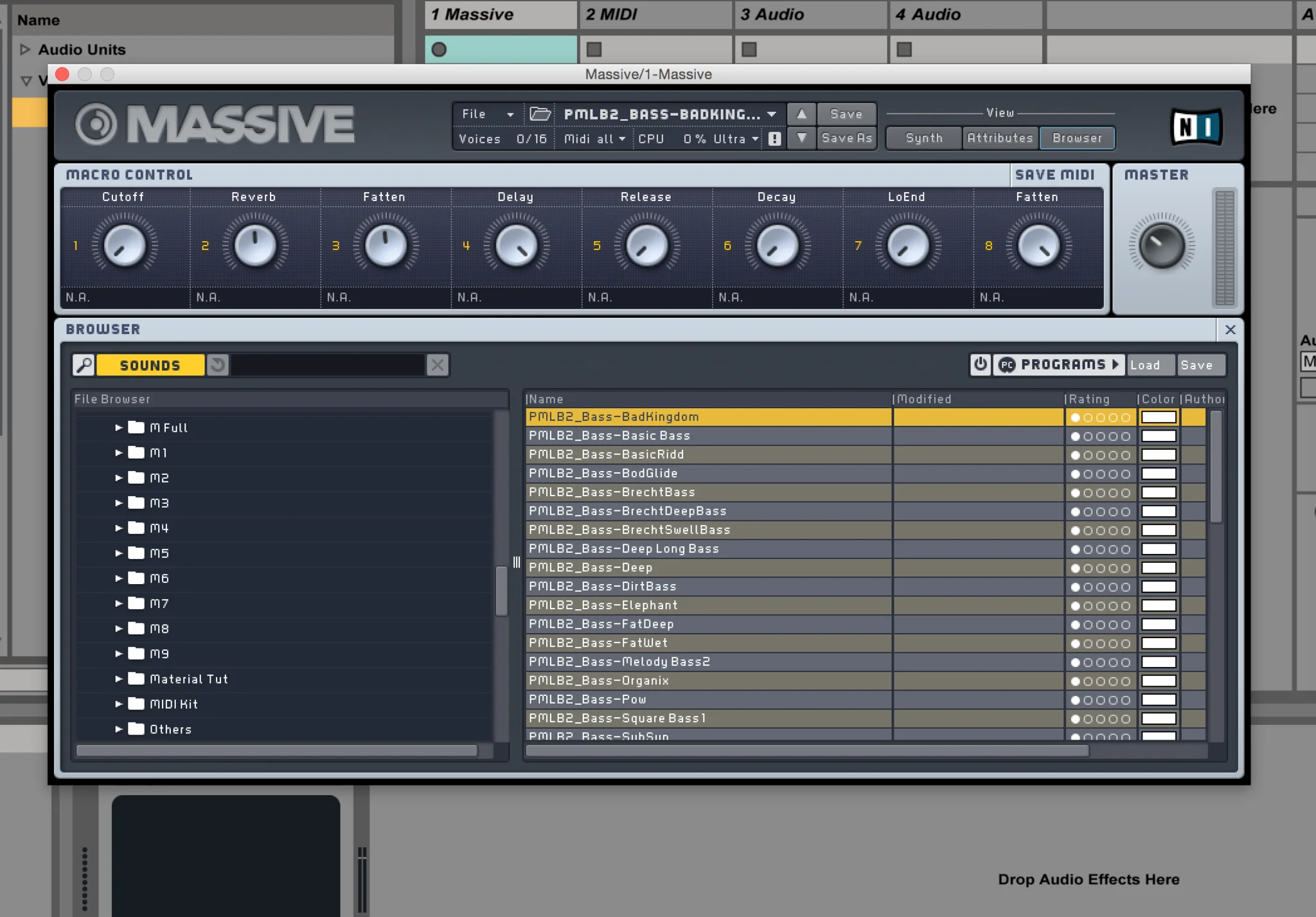The height and width of the screenshot is (917, 1316).
Task: Click the Material Tut folder icon
Action: pos(136,679)
